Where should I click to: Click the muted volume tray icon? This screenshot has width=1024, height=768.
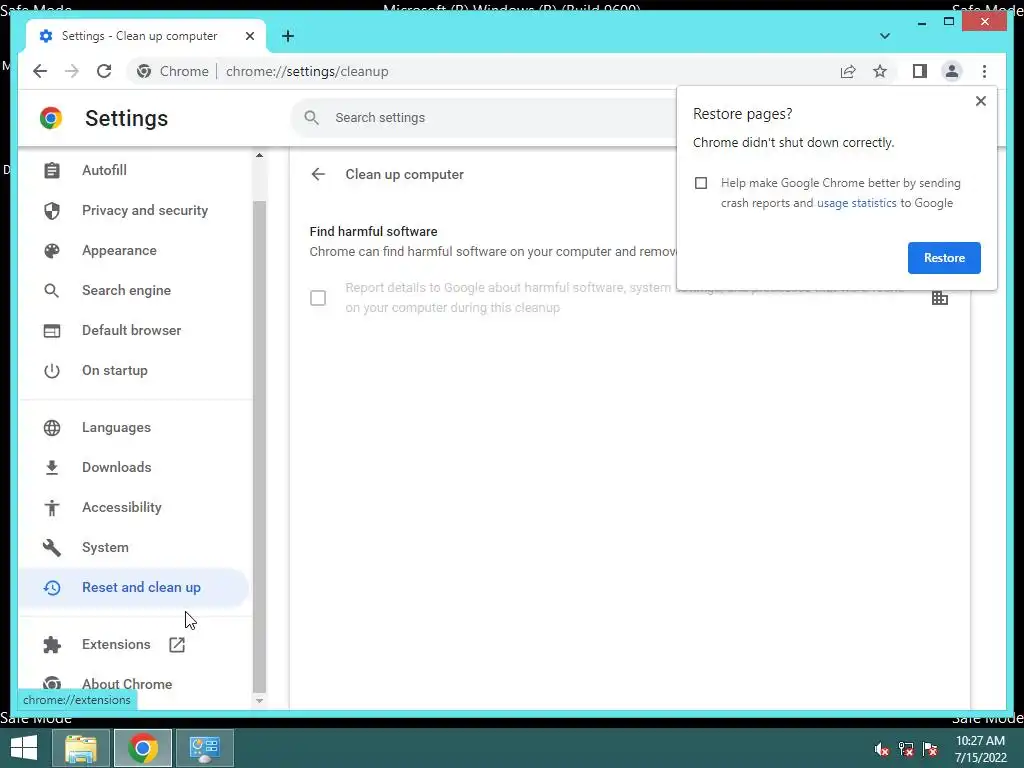tap(882, 749)
